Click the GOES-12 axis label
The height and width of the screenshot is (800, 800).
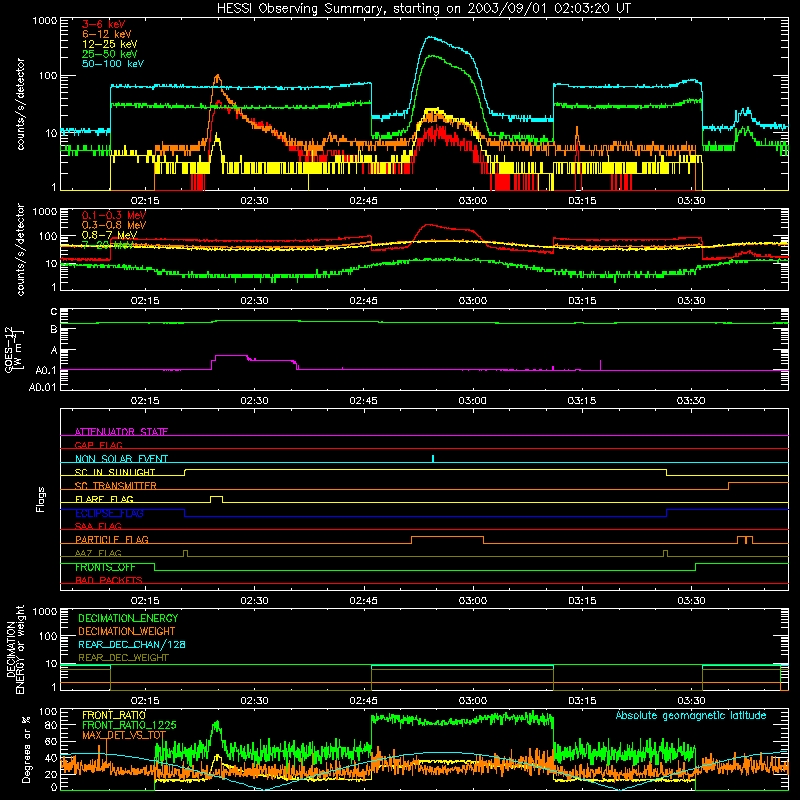coord(14,349)
